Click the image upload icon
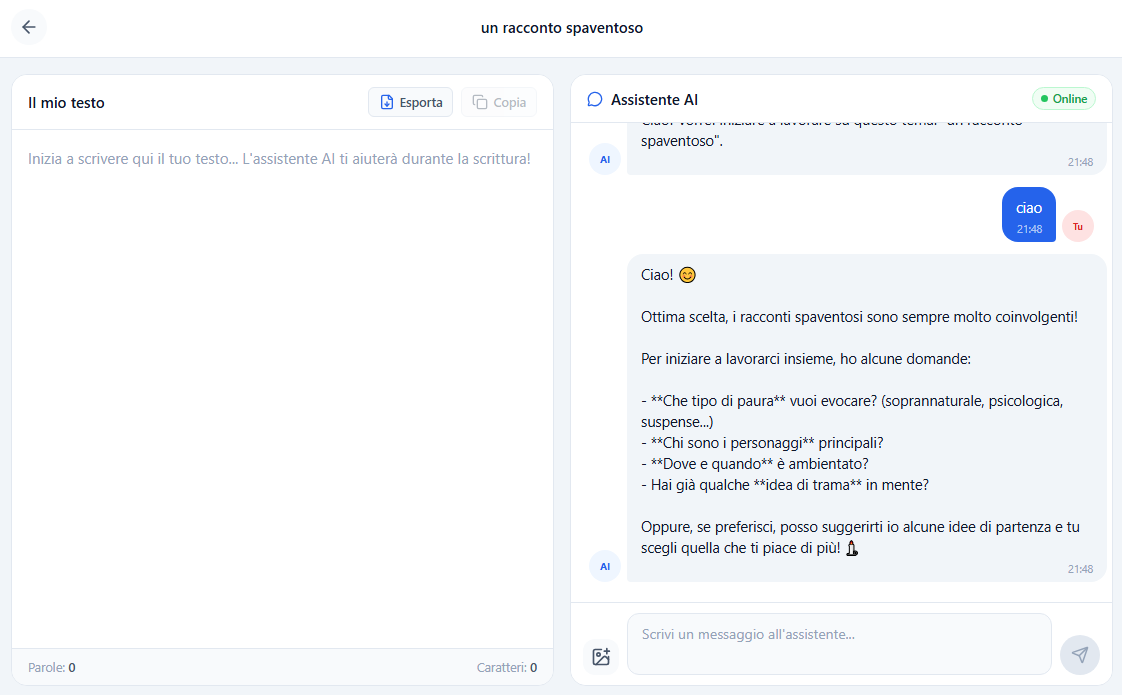 tap(601, 656)
